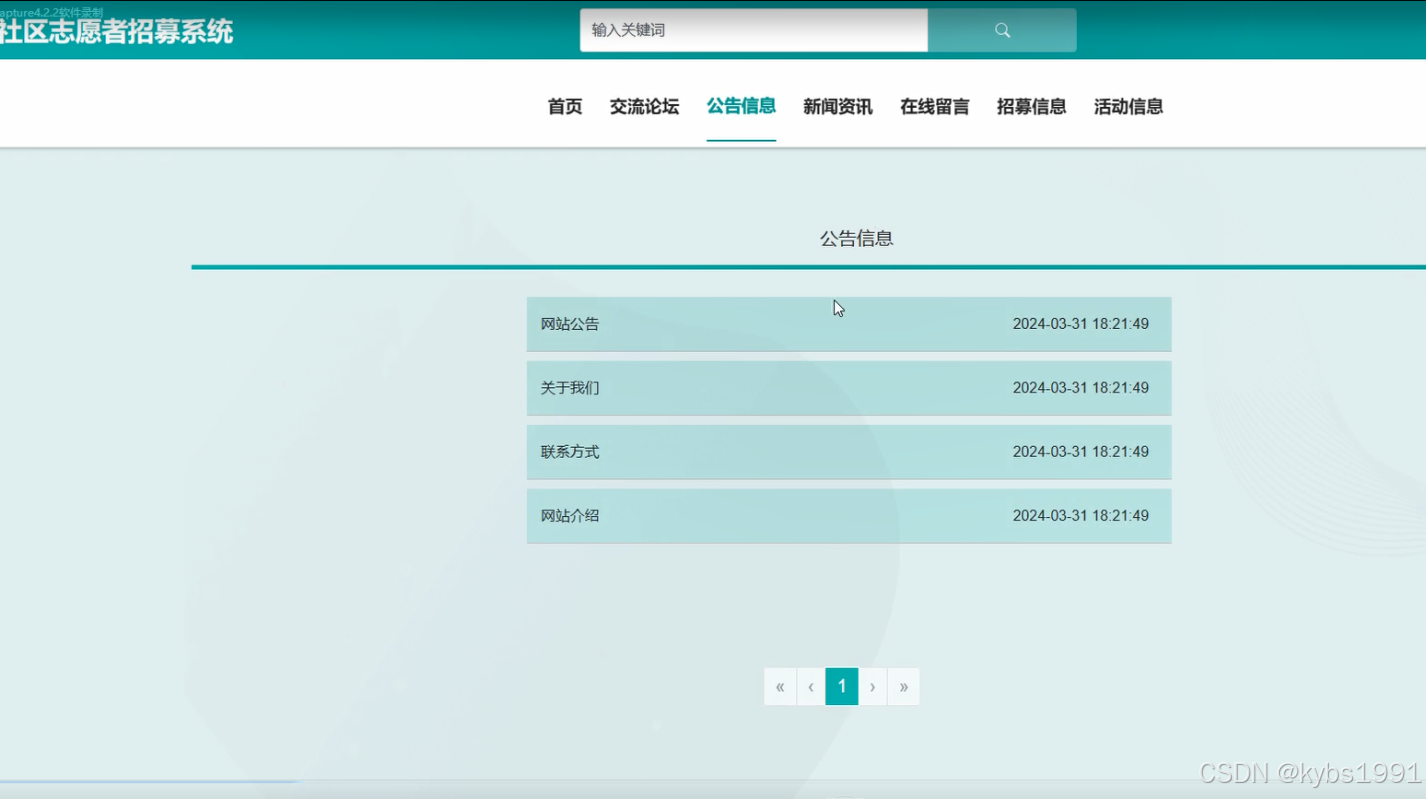Image resolution: width=1426 pixels, height=799 pixels.
Task: Go to the 交流论坛 menu item
Action: pos(644,106)
